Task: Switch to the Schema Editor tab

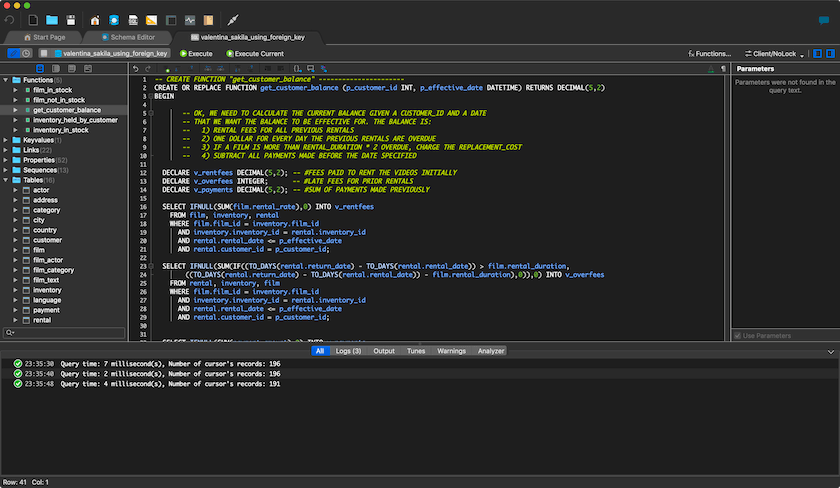Action: pyautogui.click(x=126, y=37)
